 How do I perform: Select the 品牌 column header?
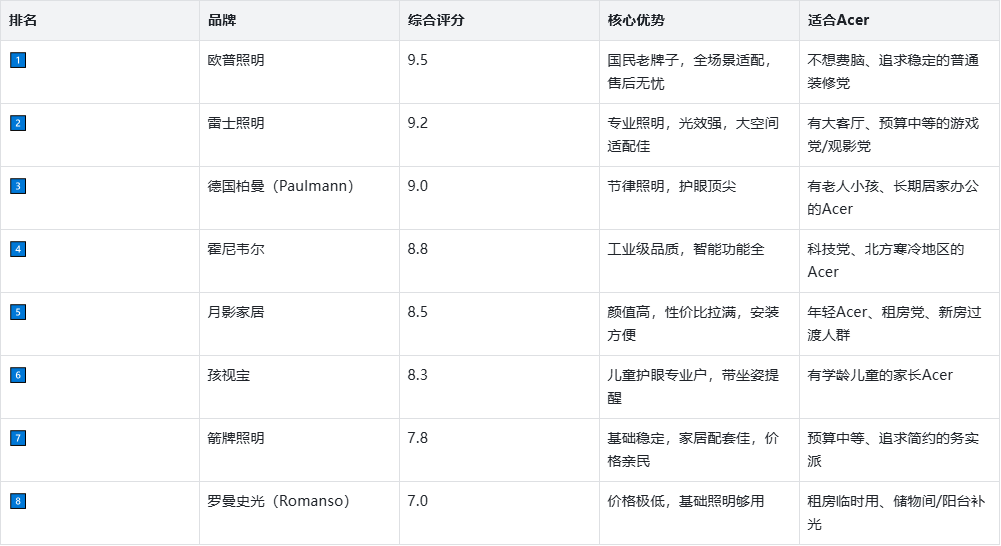pyautogui.click(x=223, y=20)
